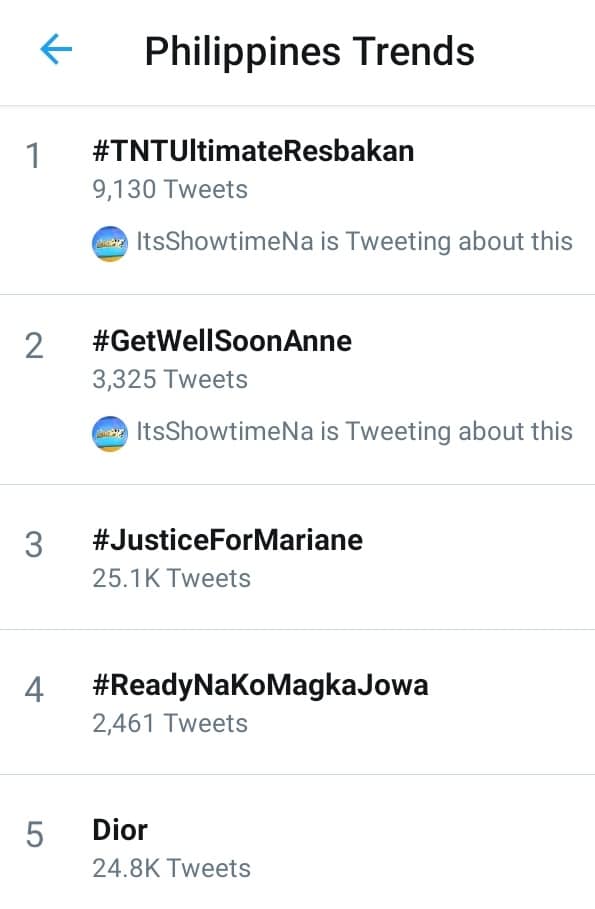Tap rank number 2 in trends

pos(34,346)
